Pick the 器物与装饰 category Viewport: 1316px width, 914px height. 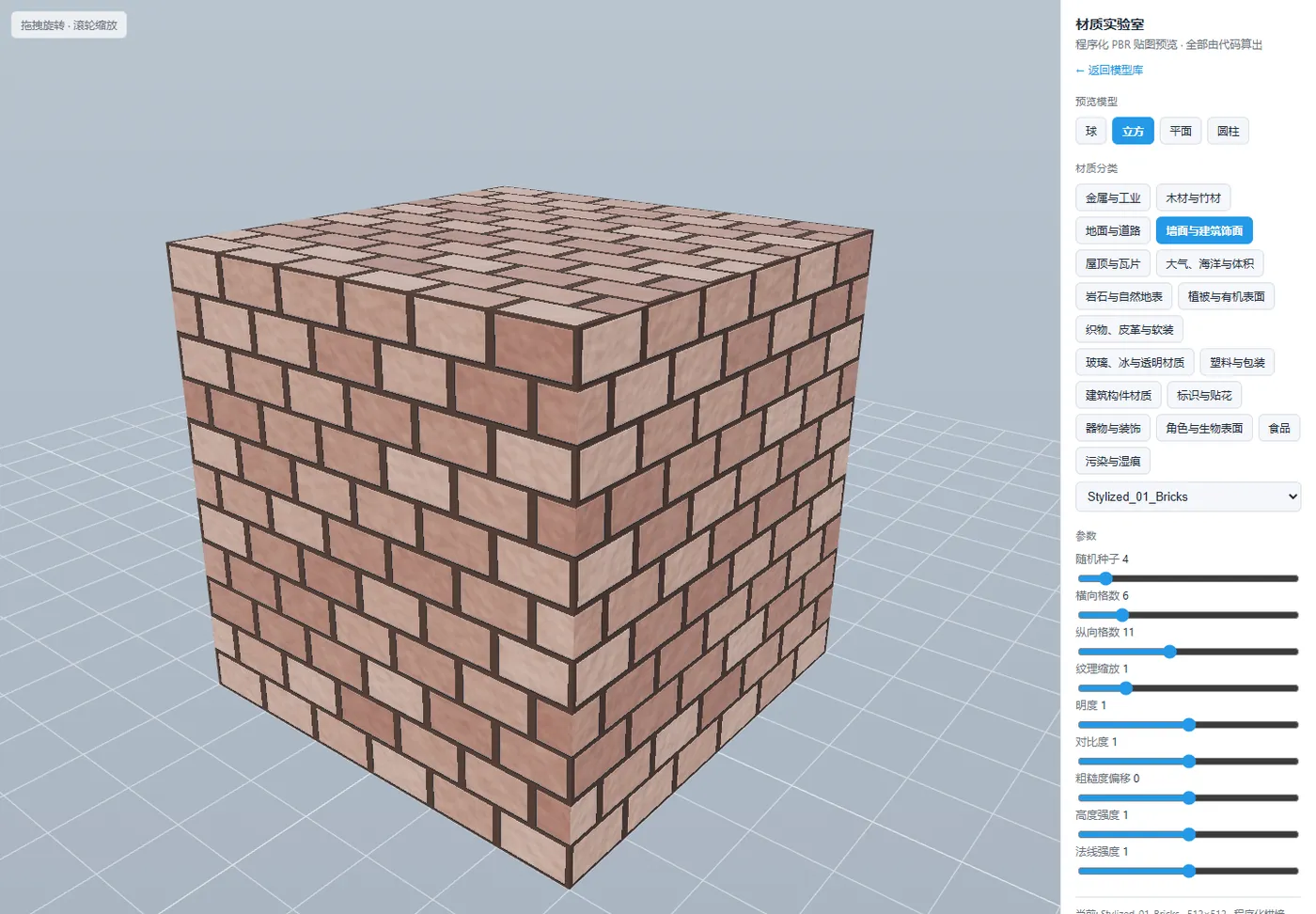(x=1113, y=428)
